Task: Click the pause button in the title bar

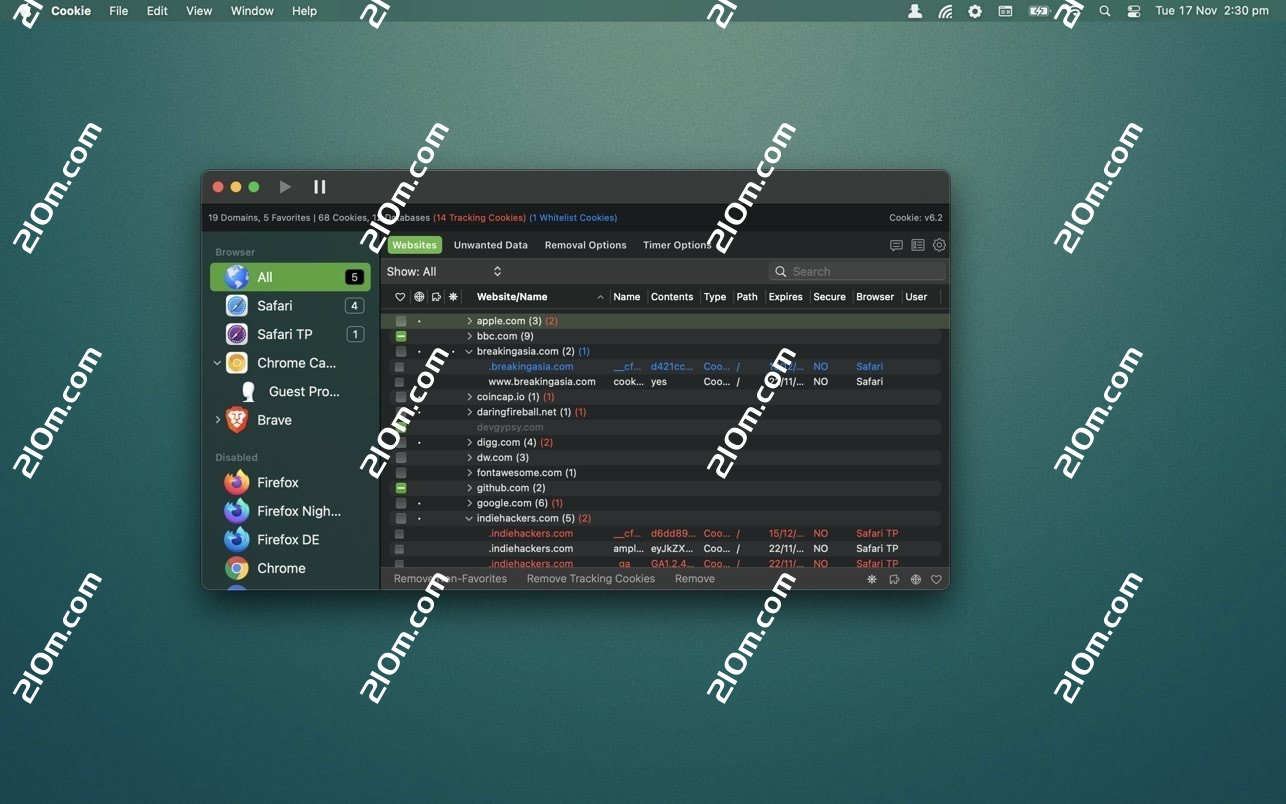Action: (320, 187)
